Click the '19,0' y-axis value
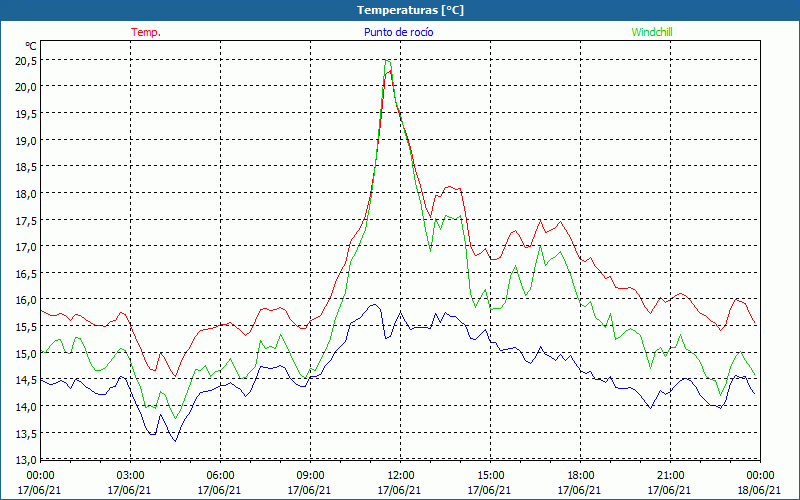The width and height of the screenshot is (800, 500). 26,140
